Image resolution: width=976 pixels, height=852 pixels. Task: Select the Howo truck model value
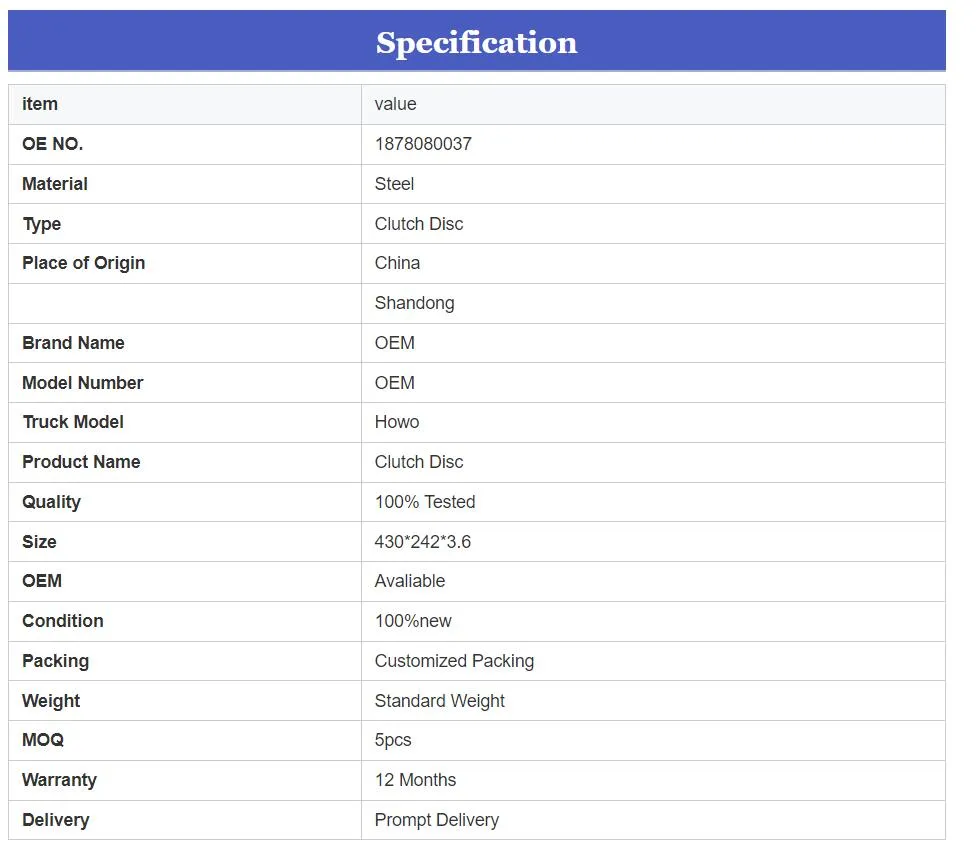pos(397,422)
